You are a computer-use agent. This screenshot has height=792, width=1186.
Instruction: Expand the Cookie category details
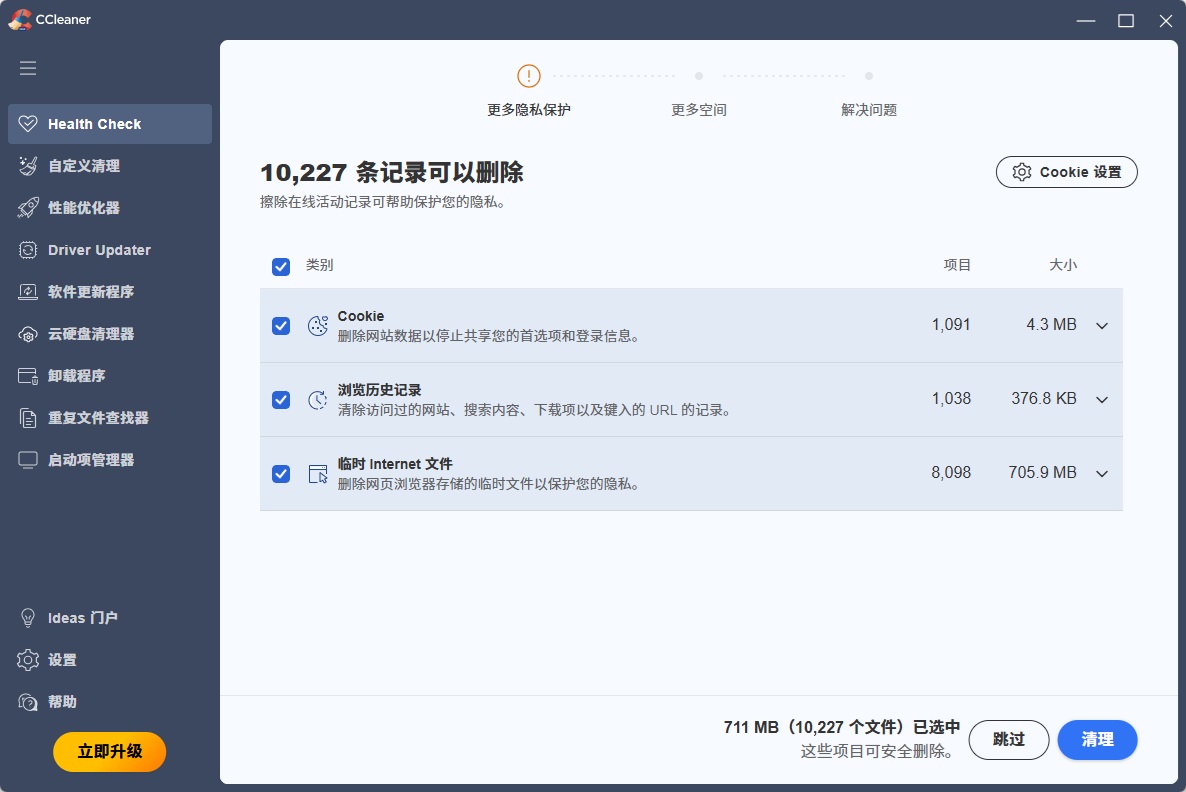[x=1101, y=325]
